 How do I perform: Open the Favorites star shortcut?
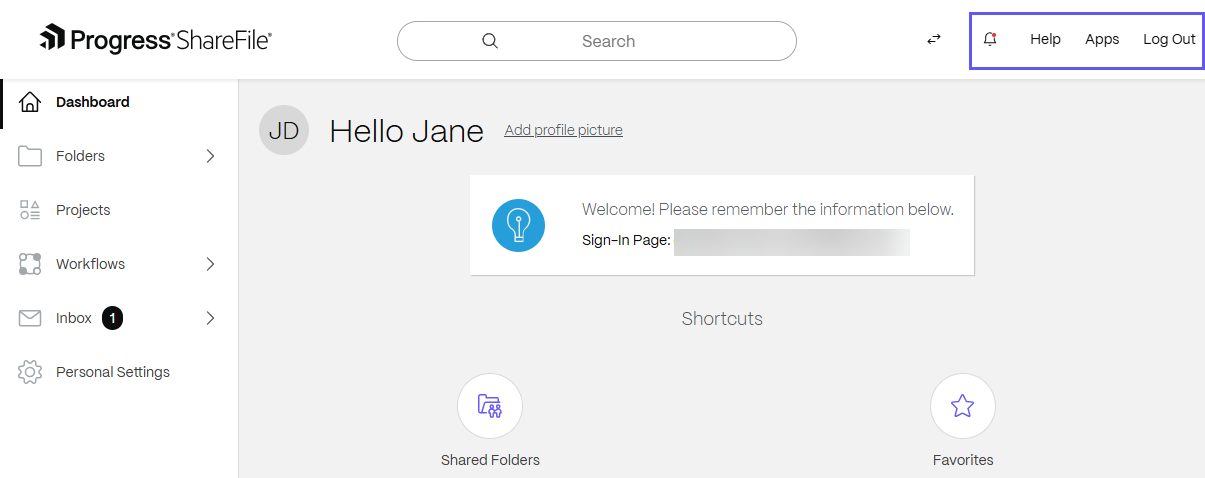tap(962, 405)
